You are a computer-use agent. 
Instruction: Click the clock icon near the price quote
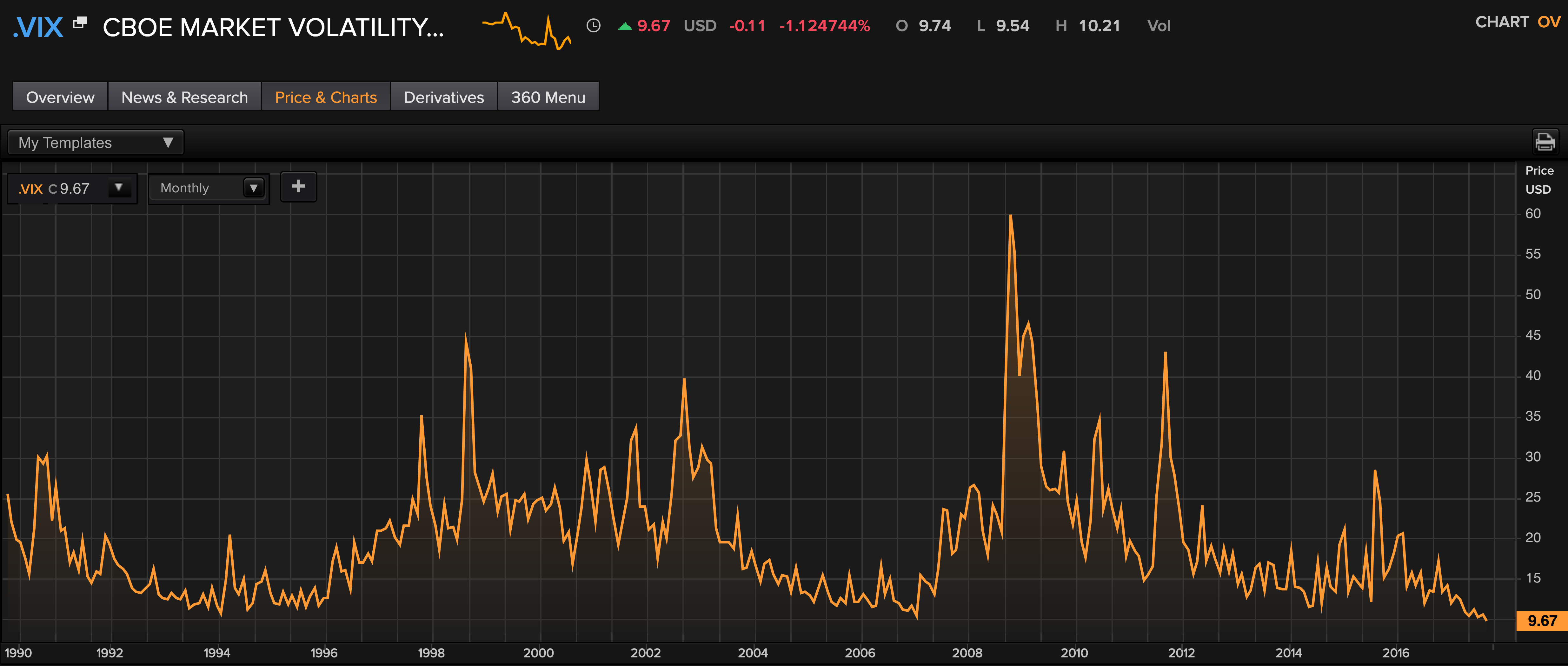coord(593,26)
